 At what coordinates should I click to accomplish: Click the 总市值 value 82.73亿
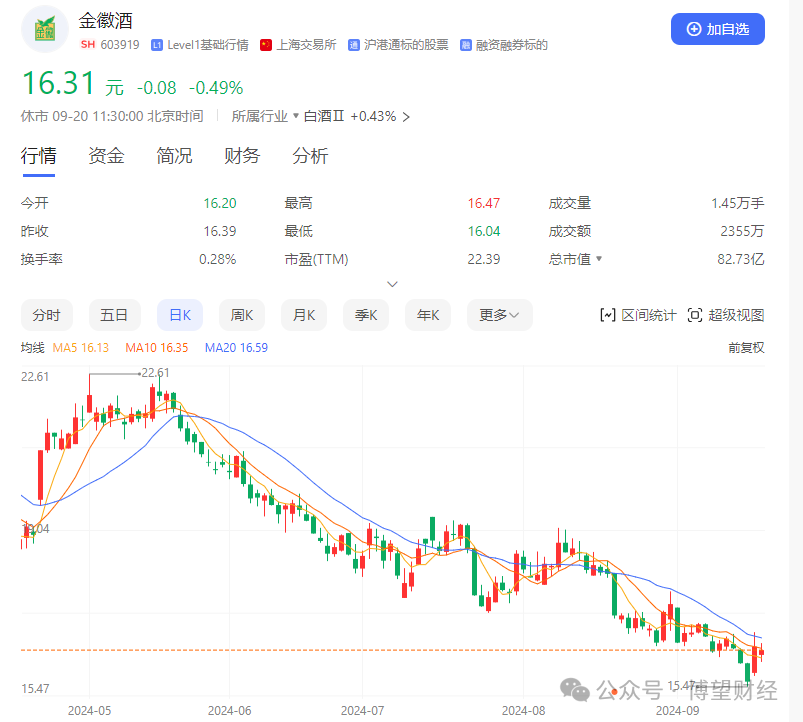741,259
